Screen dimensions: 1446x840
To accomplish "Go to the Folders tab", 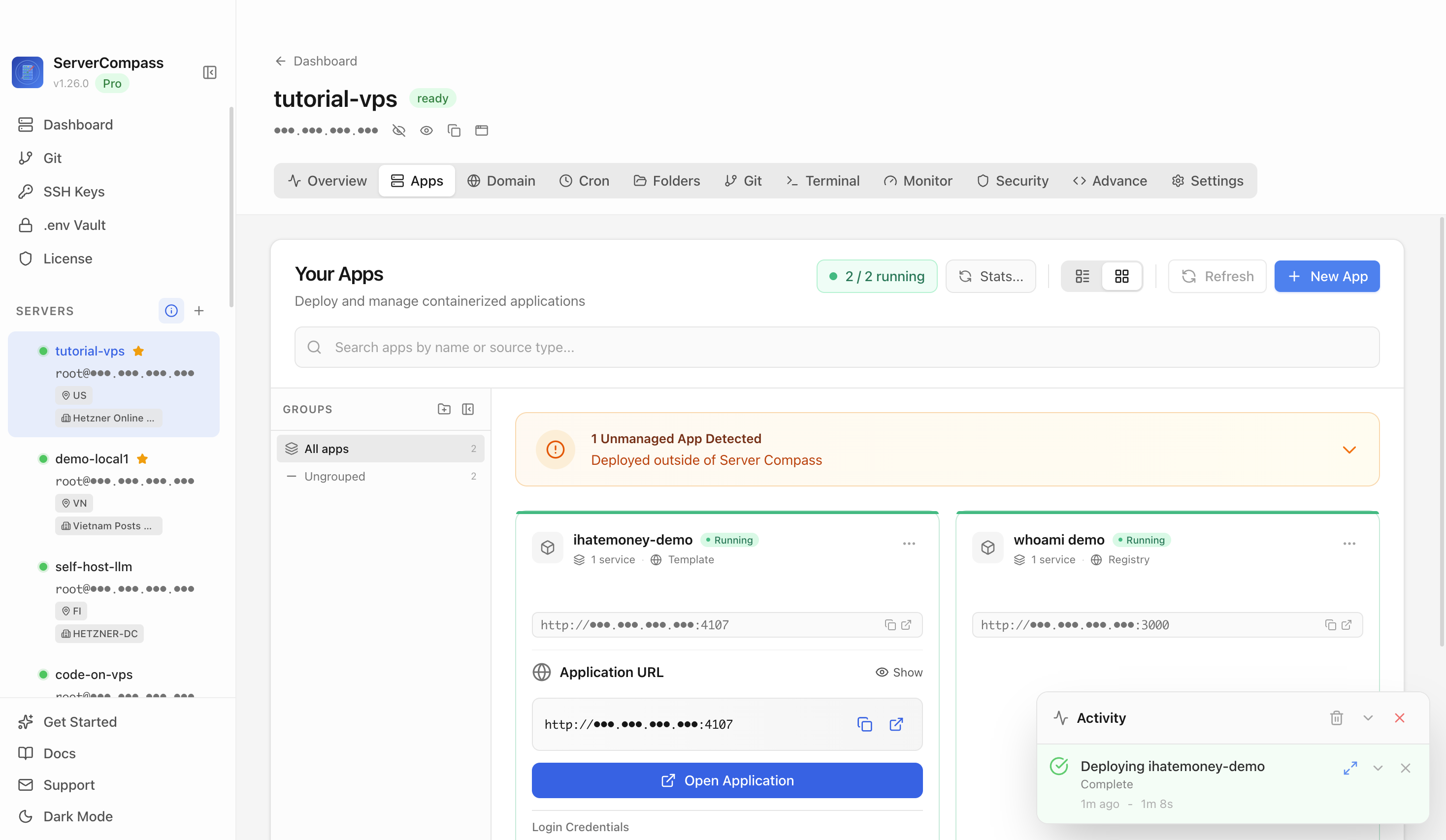I will (667, 181).
